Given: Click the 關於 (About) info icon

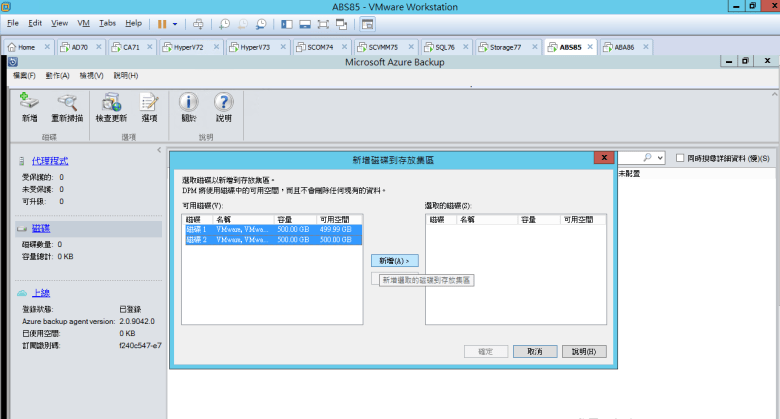Looking at the screenshot, I should (189, 105).
